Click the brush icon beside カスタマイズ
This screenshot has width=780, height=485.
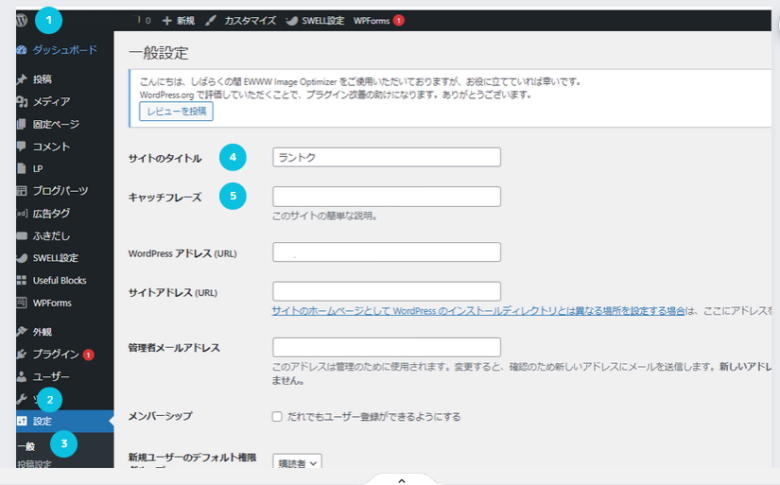click(211, 20)
